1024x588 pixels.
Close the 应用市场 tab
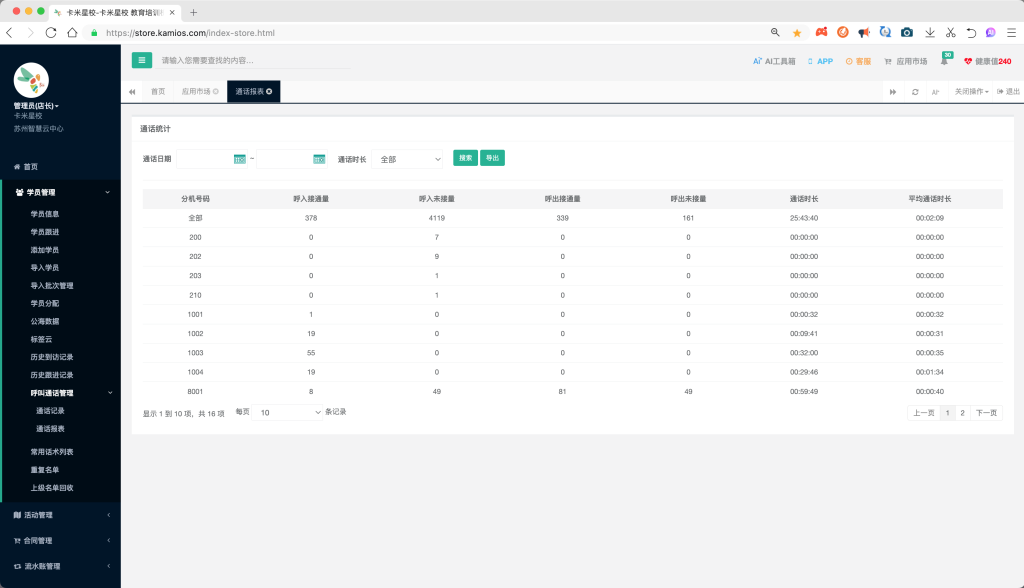[216, 91]
